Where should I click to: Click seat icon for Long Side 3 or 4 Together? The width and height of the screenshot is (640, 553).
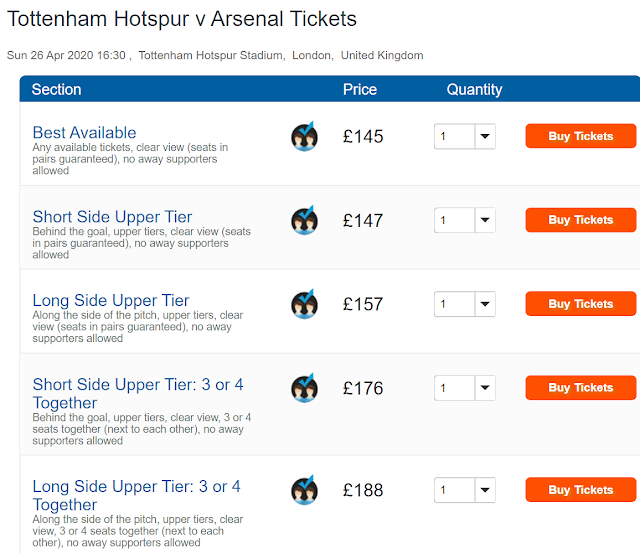point(304,490)
